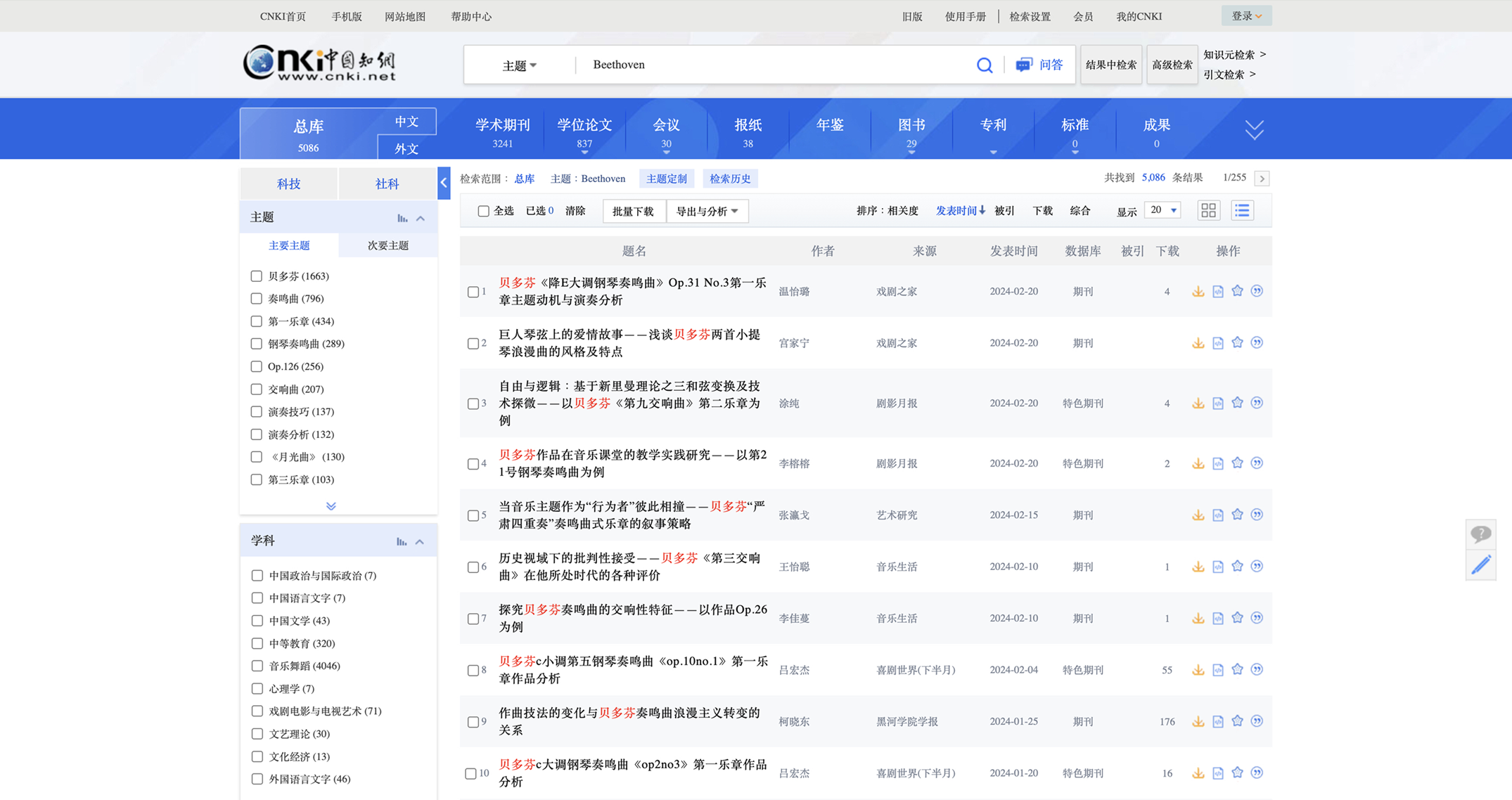Image resolution: width=1512 pixels, height=800 pixels.
Task: Open the 主题定制 link
Action: (x=667, y=179)
